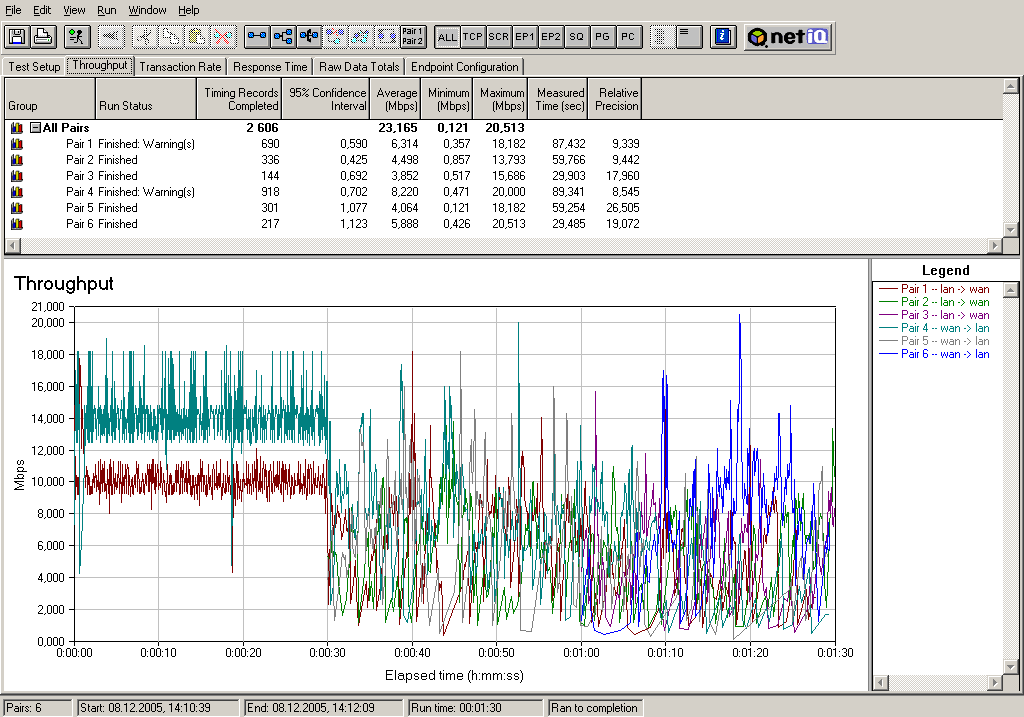Open the blue info help icon

tap(722, 37)
